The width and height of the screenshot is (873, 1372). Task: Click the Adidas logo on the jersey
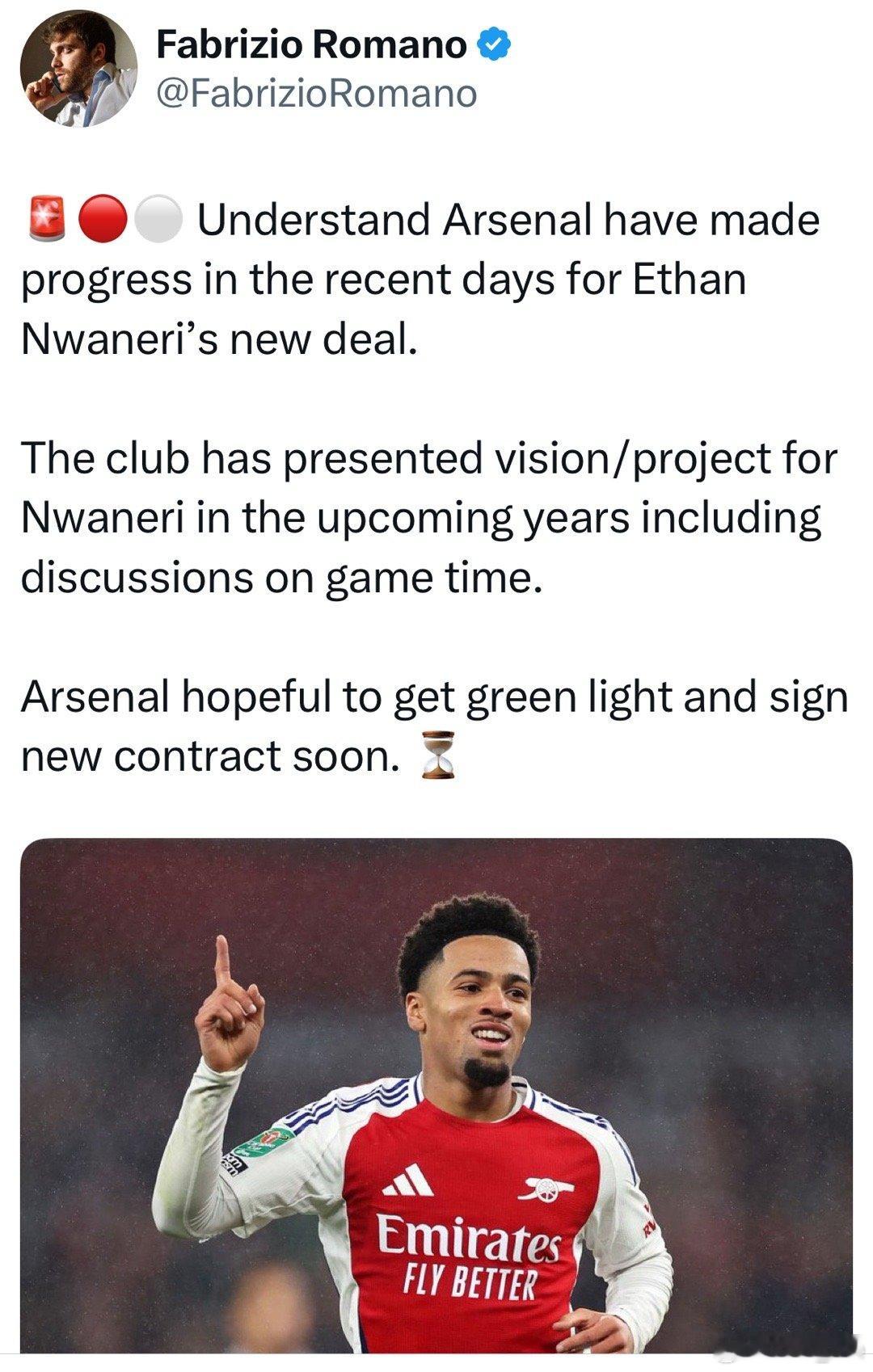tap(408, 1180)
